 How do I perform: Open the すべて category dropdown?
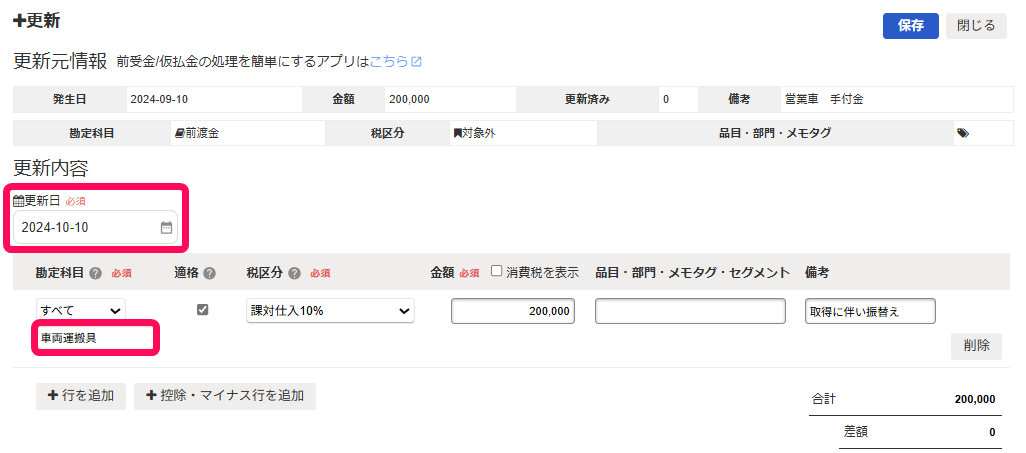[x=80, y=310]
